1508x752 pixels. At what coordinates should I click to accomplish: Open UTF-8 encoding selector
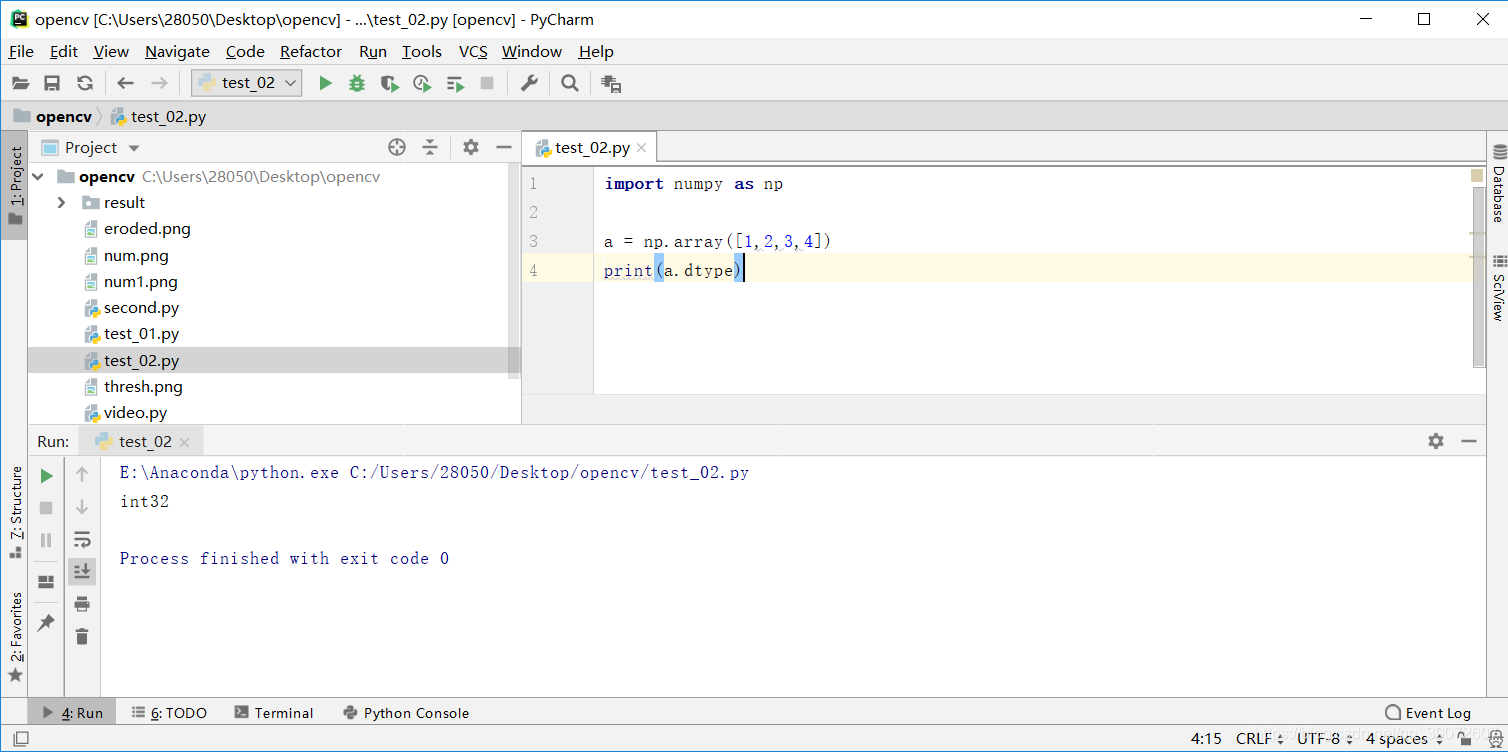[1324, 739]
